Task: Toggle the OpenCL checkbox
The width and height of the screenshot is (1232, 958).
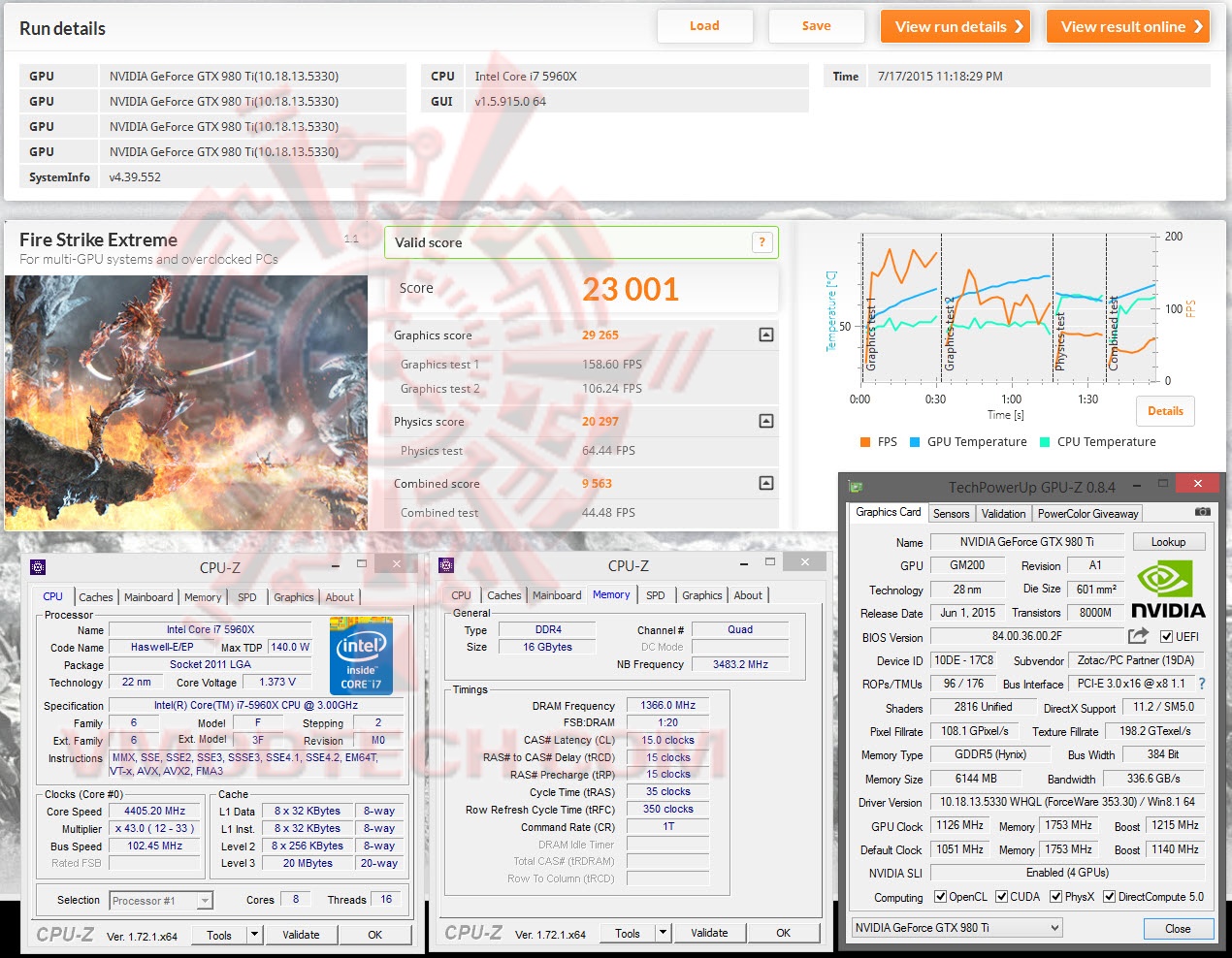Action: point(940,897)
